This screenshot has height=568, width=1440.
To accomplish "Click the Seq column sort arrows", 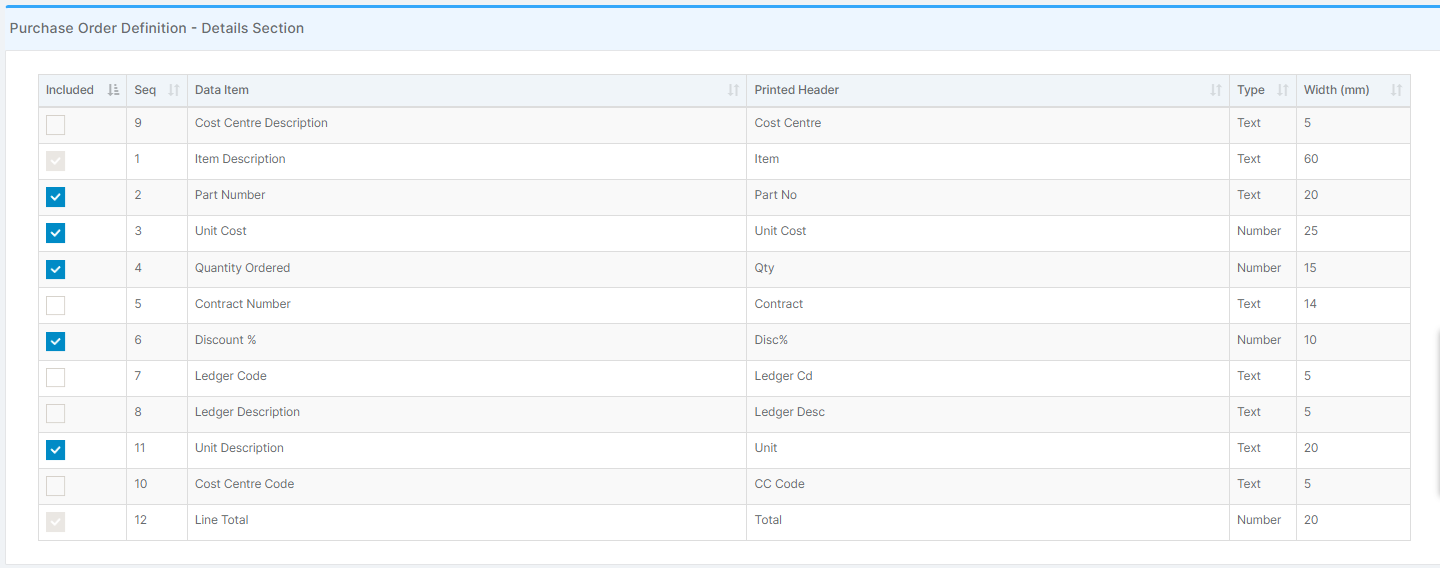I will click(x=174, y=90).
